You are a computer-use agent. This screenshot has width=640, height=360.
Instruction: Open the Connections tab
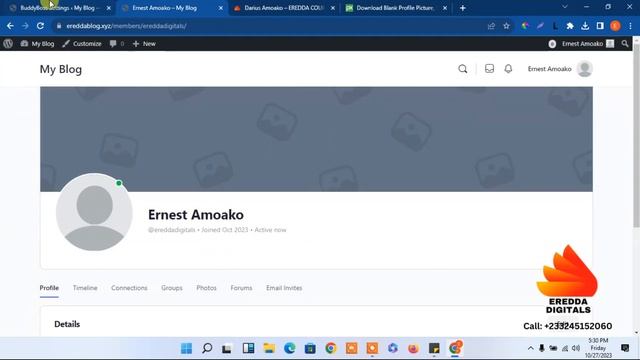tap(129, 288)
